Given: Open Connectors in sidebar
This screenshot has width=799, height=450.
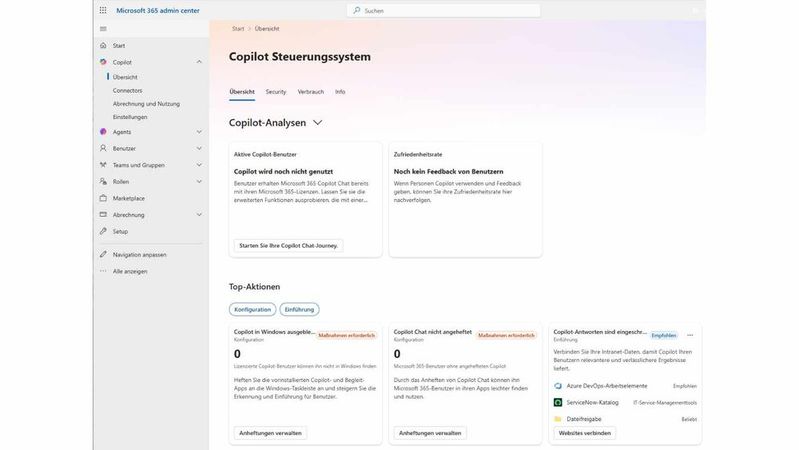Looking at the screenshot, I should (x=127, y=90).
